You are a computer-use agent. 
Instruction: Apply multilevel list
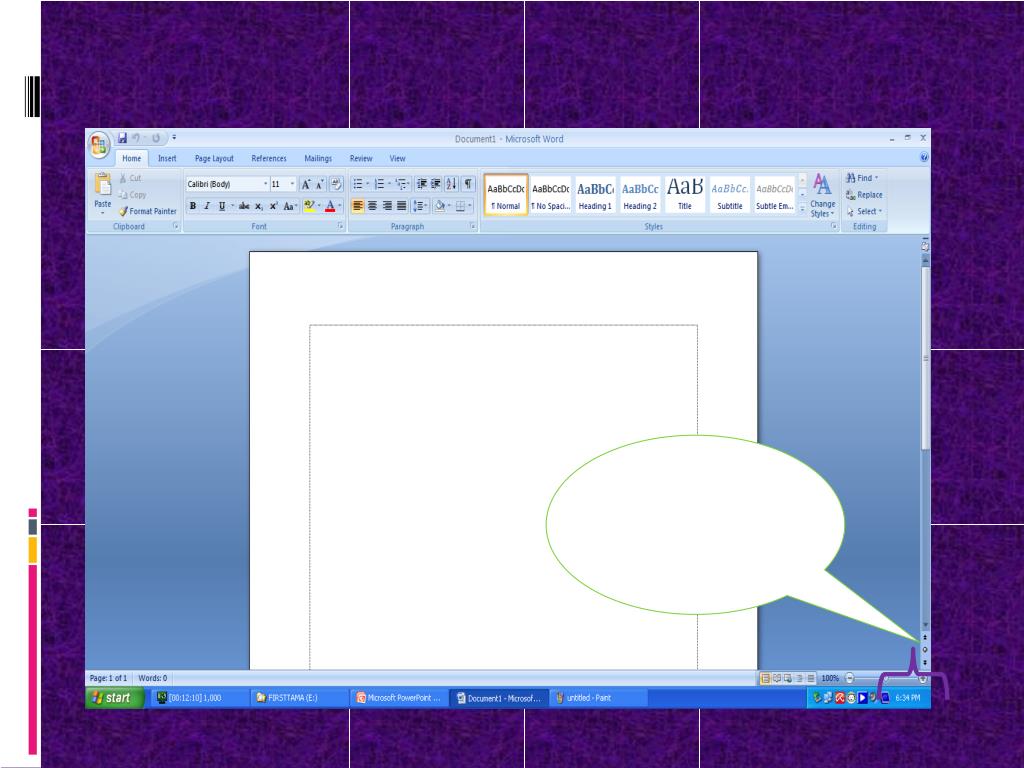(x=401, y=184)
